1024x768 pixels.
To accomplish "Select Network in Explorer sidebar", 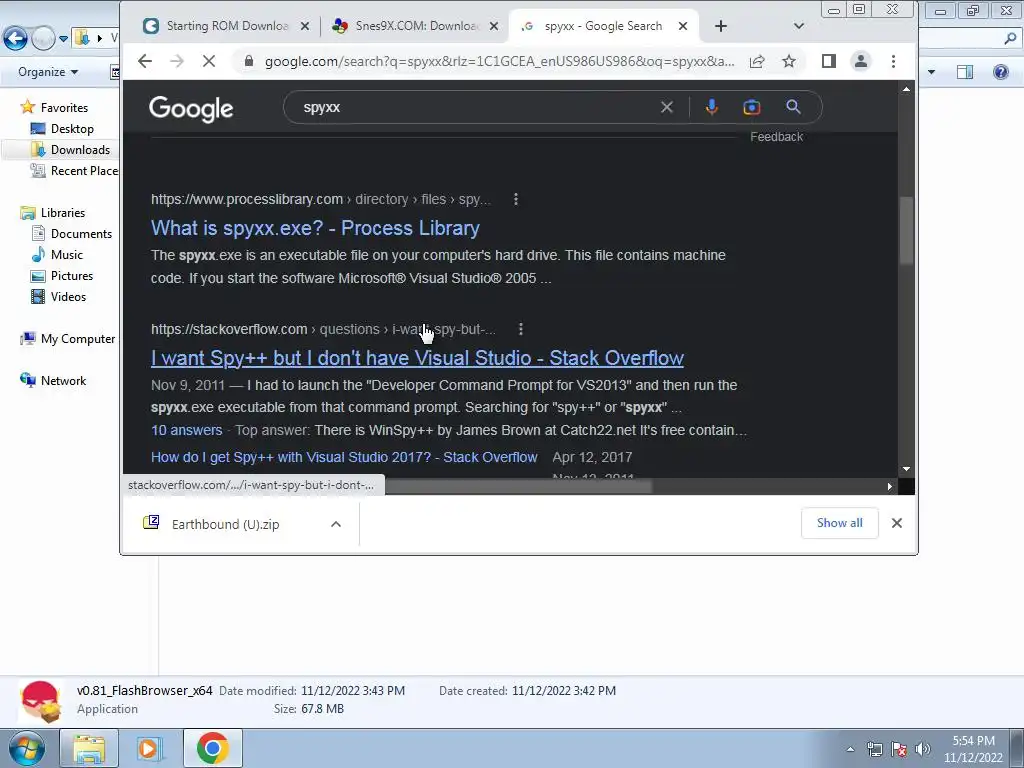I will coord(63,381).
